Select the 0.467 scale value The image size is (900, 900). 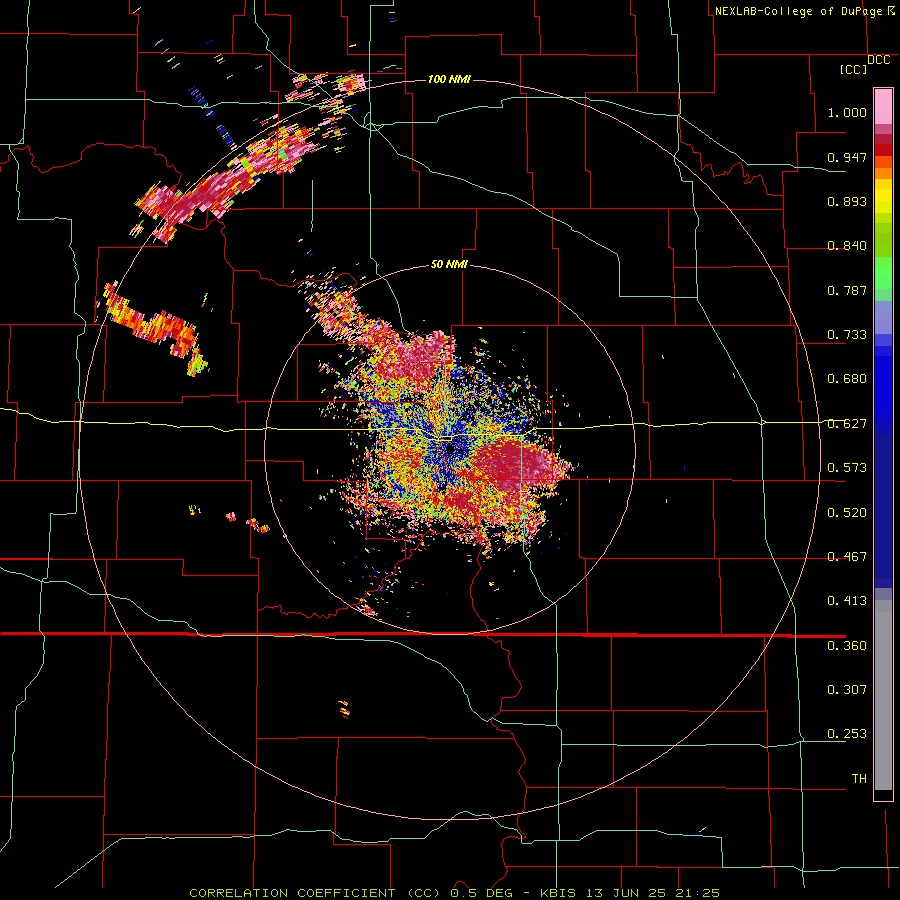click(847, 557)
